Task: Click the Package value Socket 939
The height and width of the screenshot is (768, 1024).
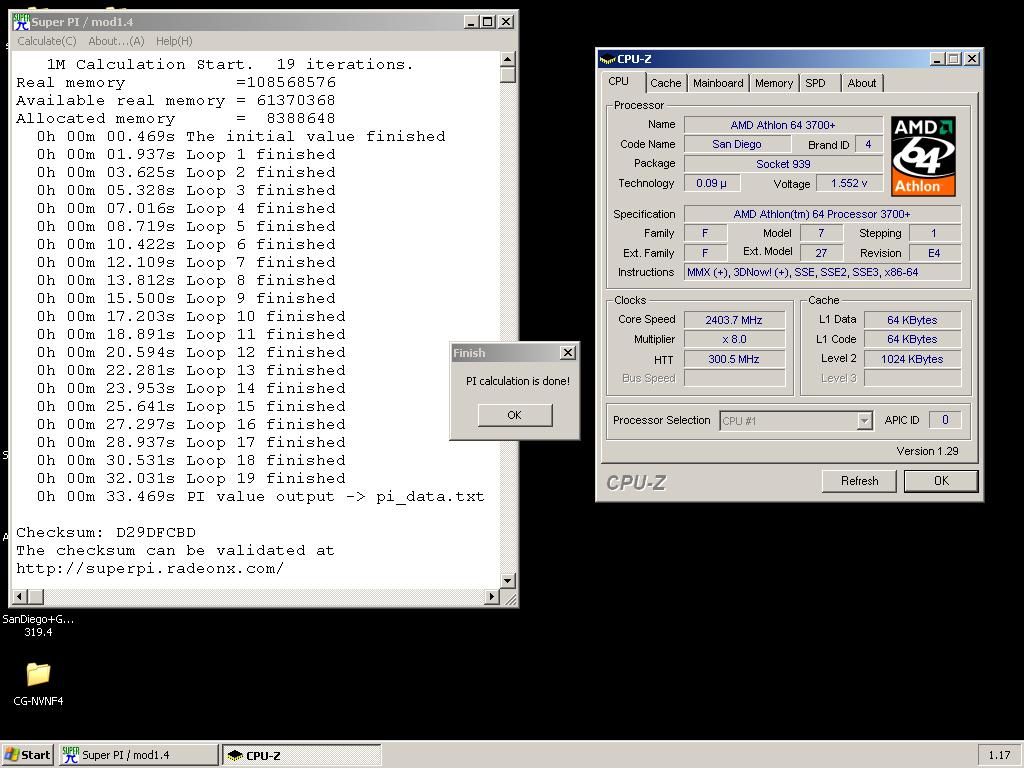Action: (783, 164)
